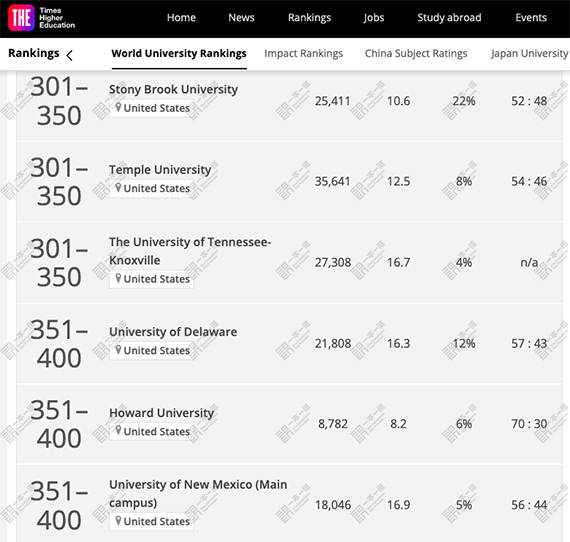Click the location pin under University of Delaware
The image size is (570, 542).
[x=118, y=350]
